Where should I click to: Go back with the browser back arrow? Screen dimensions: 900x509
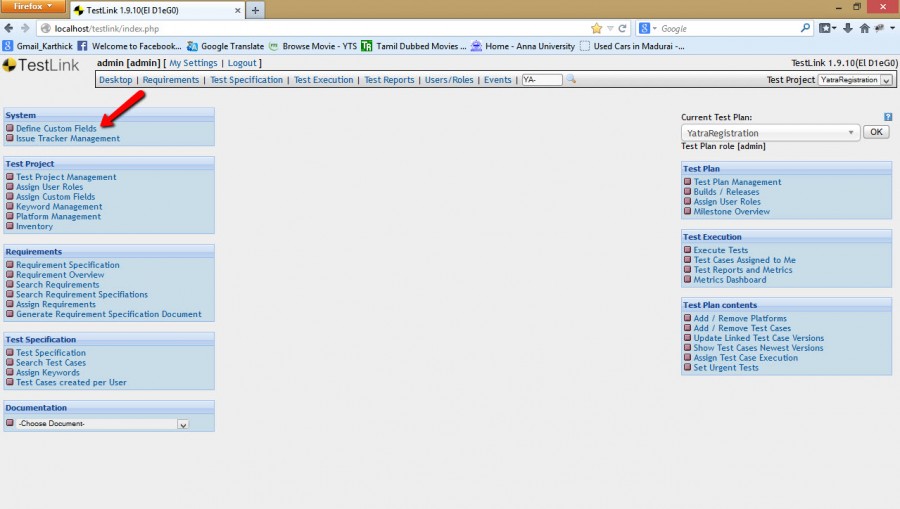coord(9,28)
